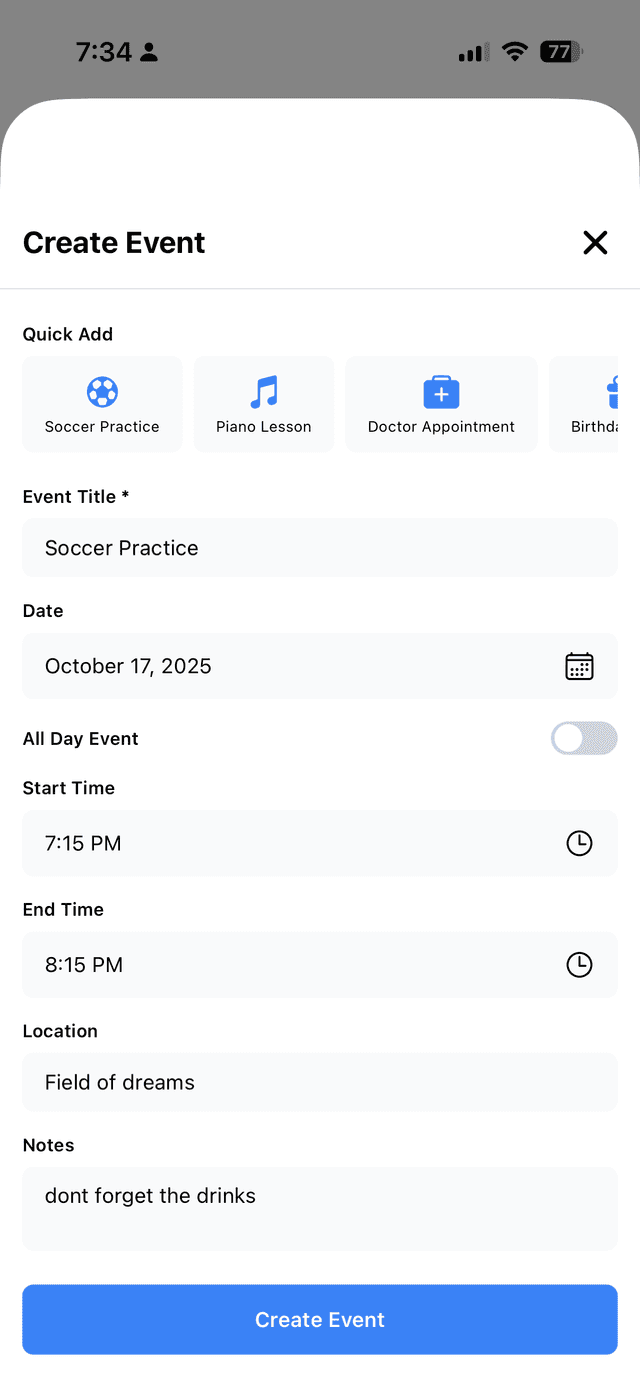
Task: Dismiss the form with the X button
Action: 595,242
